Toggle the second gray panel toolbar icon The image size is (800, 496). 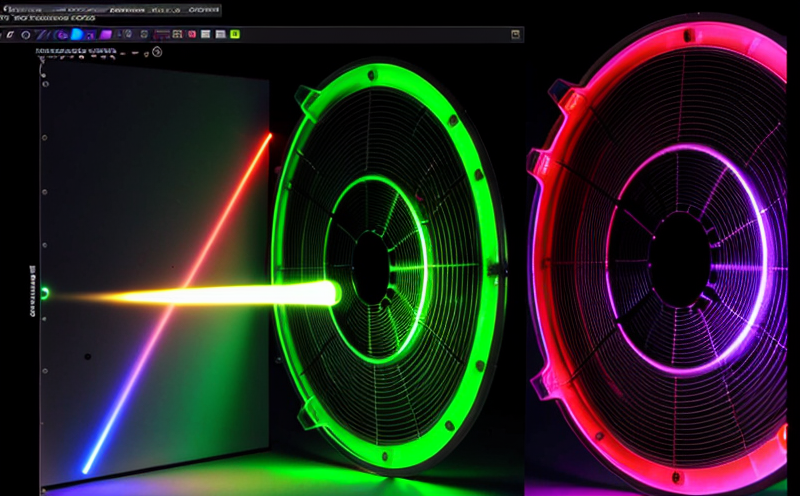click(x=220, y=34)
